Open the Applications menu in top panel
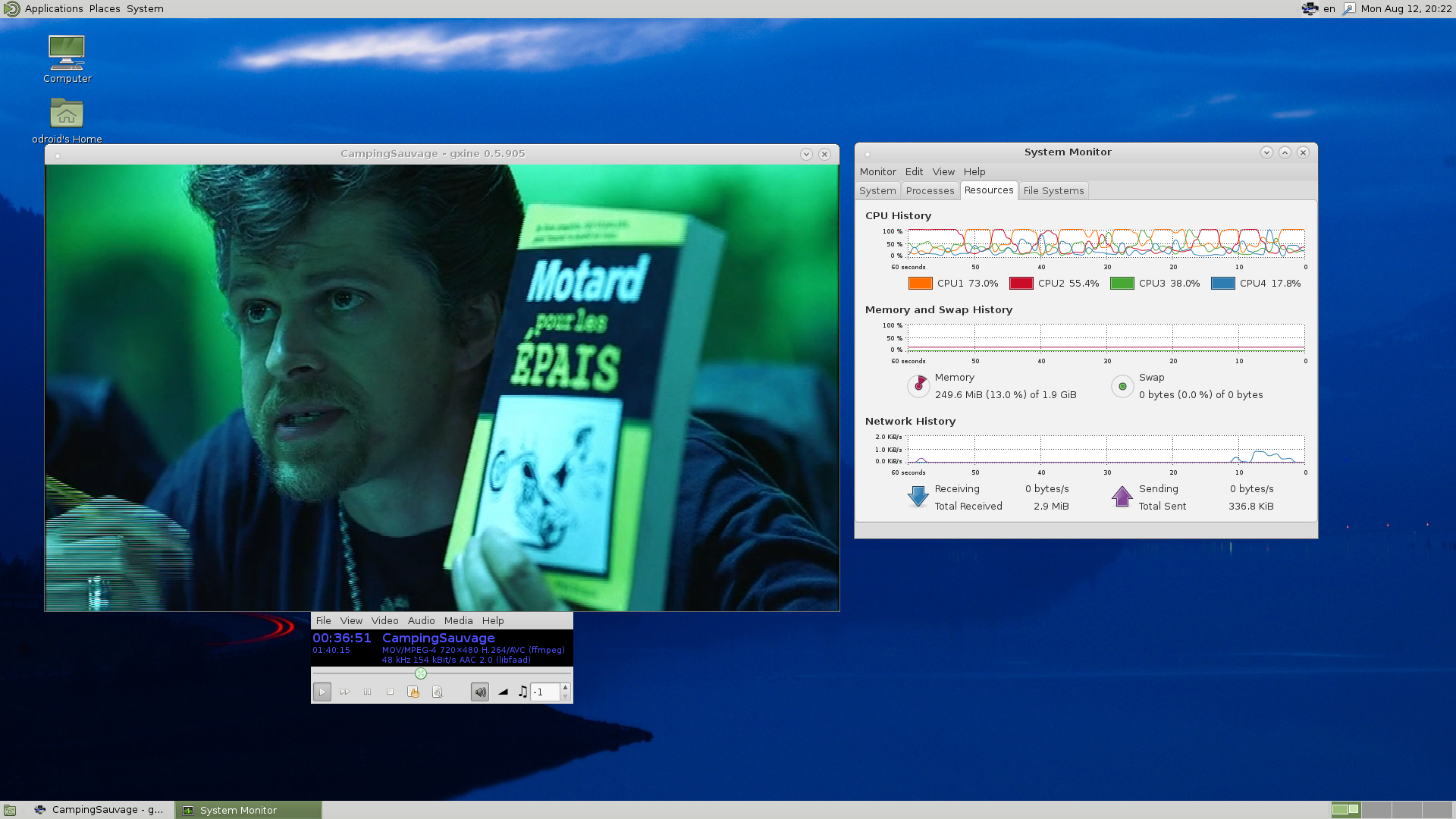Viewport: 1456px width, 819px height. (53, 8)
